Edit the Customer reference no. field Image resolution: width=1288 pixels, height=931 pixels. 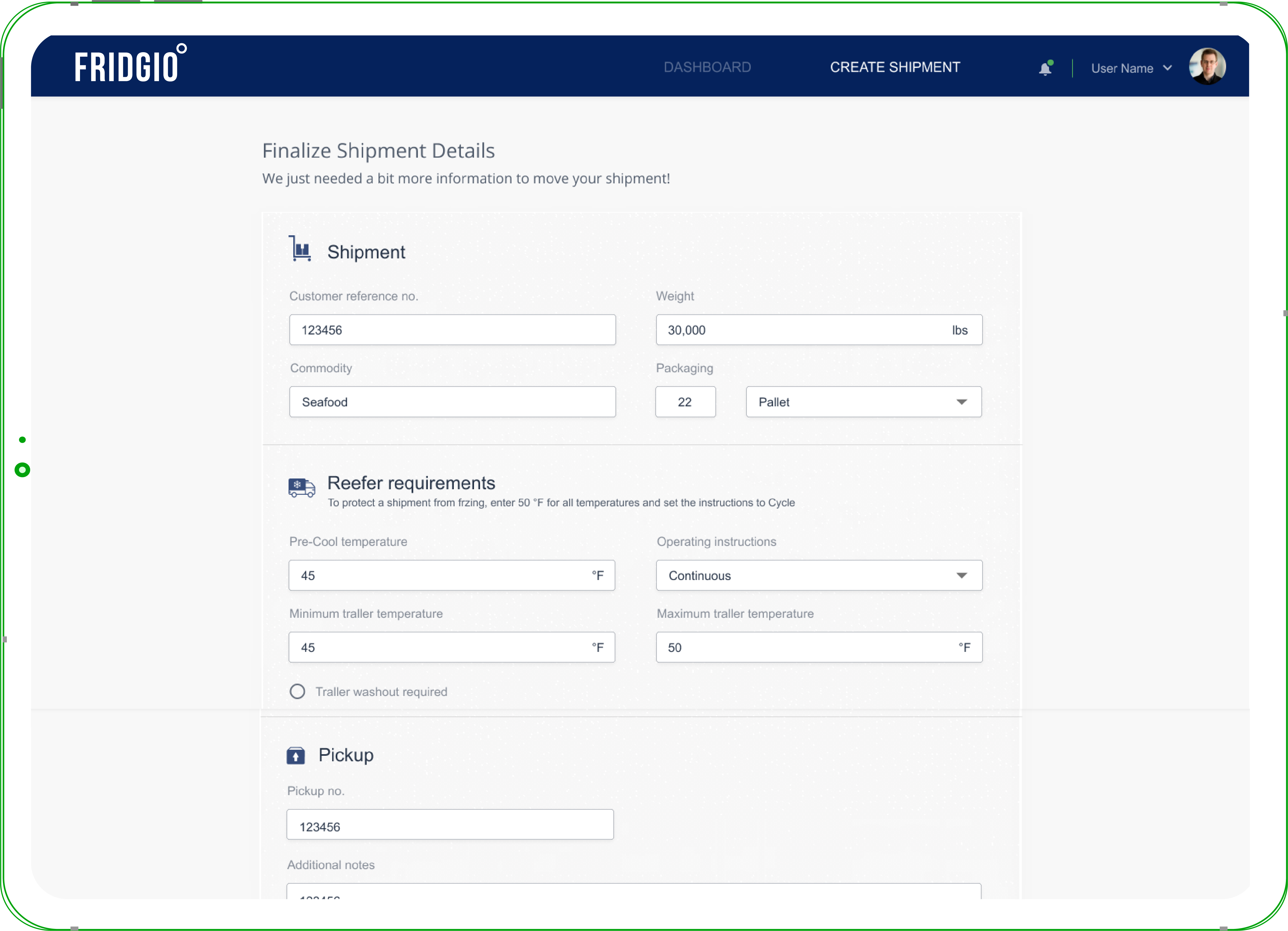click(453, 330)
